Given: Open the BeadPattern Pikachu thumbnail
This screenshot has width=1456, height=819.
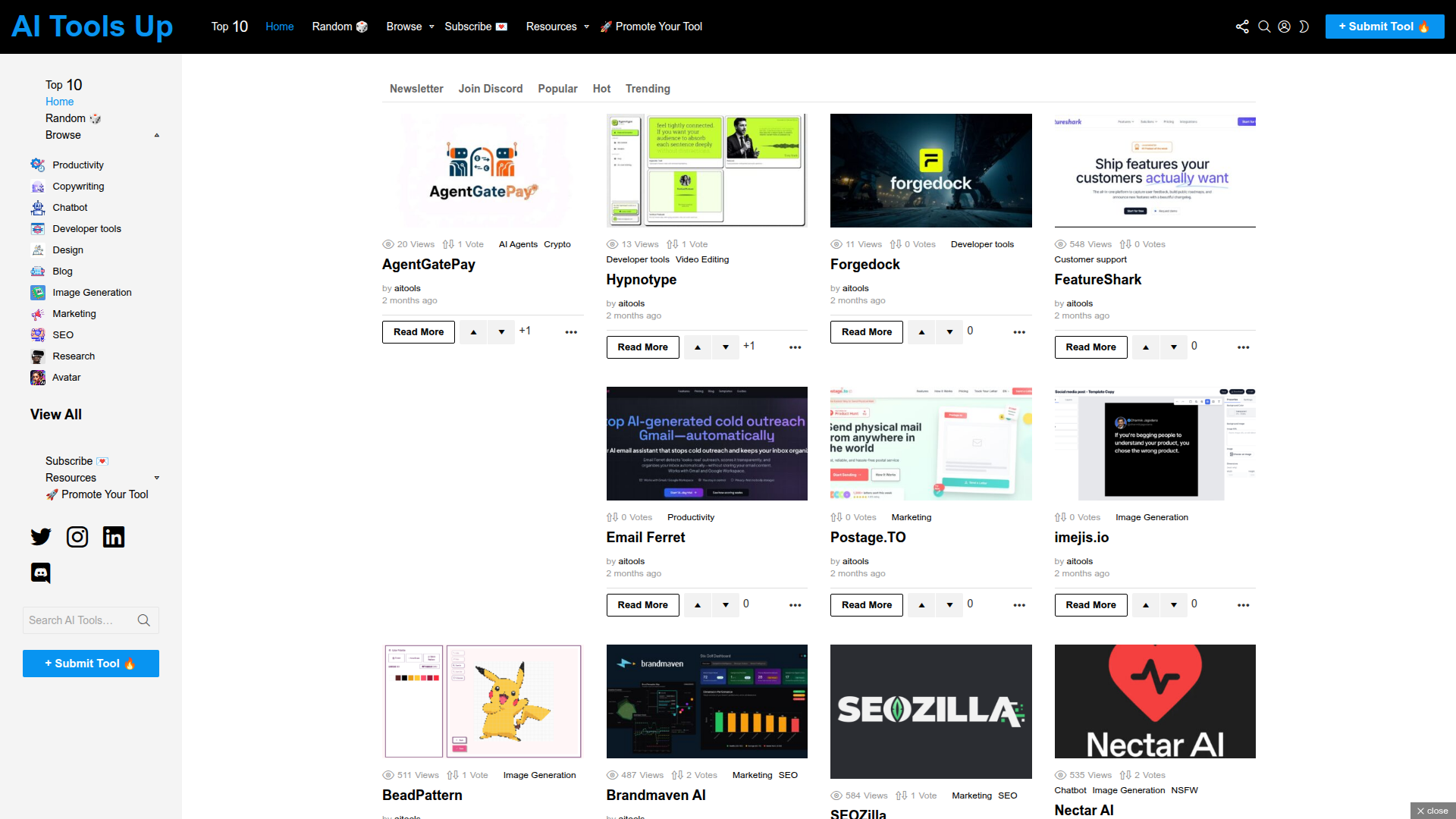Looking at the screenshot, I should (x=482, y=701).
